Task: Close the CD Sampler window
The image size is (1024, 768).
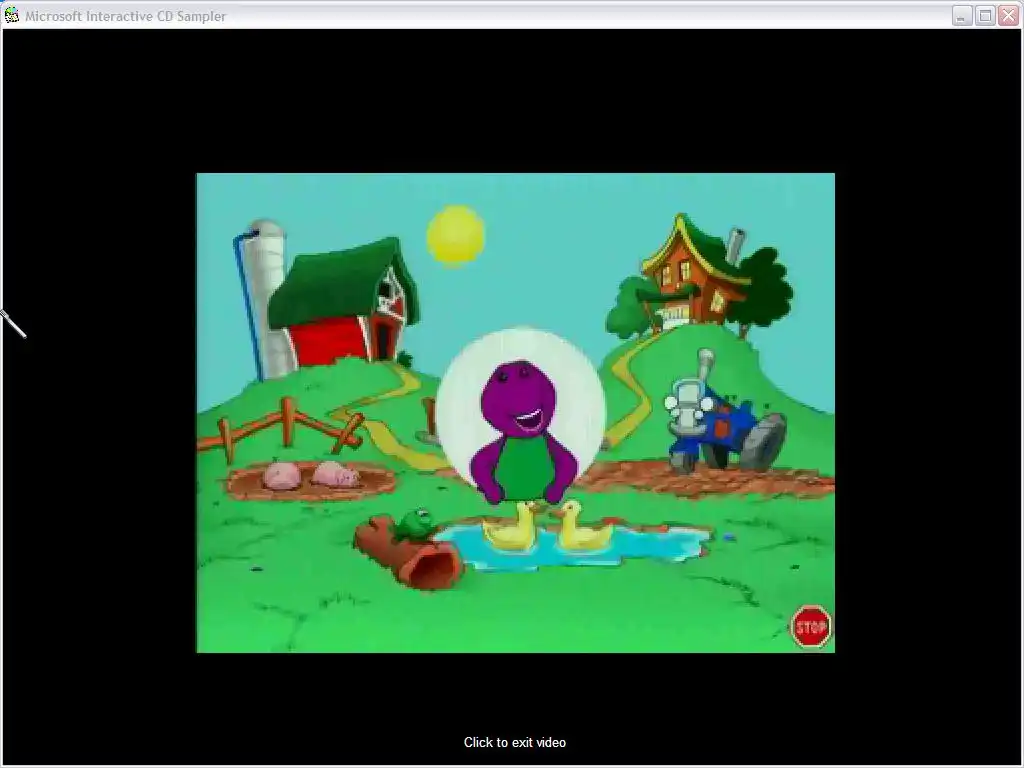Action: [1008, 16]
